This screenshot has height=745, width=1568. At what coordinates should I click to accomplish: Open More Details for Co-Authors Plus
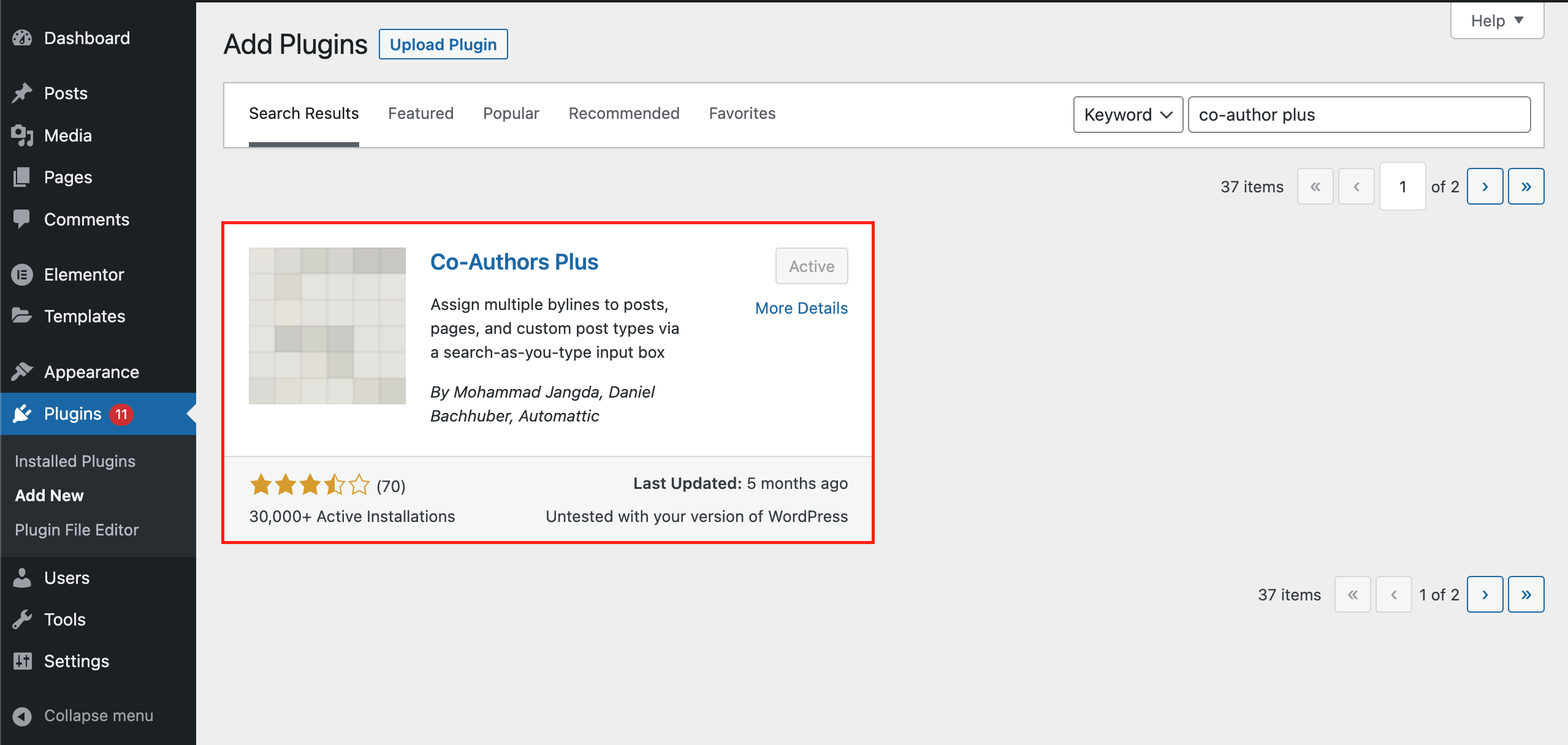click(x=801, y=308)
